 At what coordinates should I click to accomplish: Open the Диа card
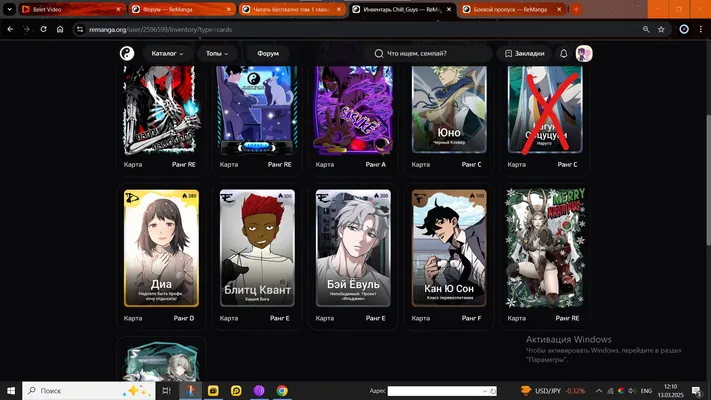coord(161,248)
